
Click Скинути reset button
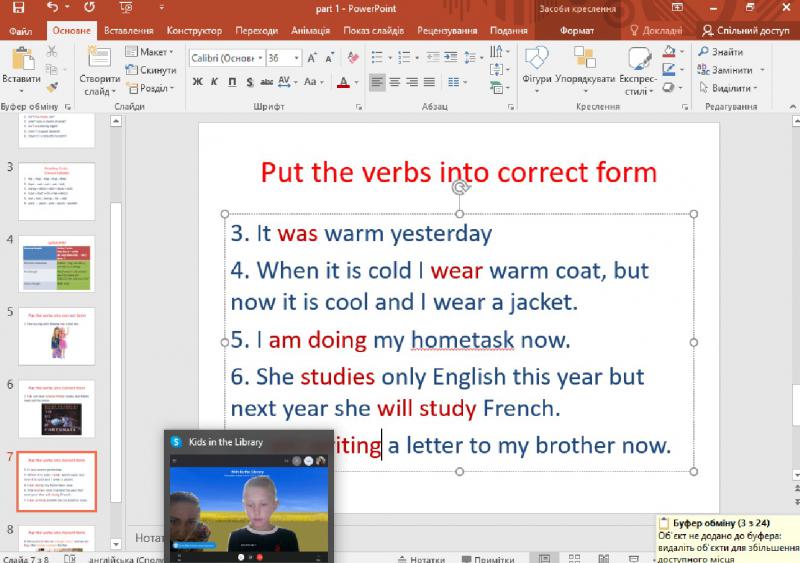151,70
